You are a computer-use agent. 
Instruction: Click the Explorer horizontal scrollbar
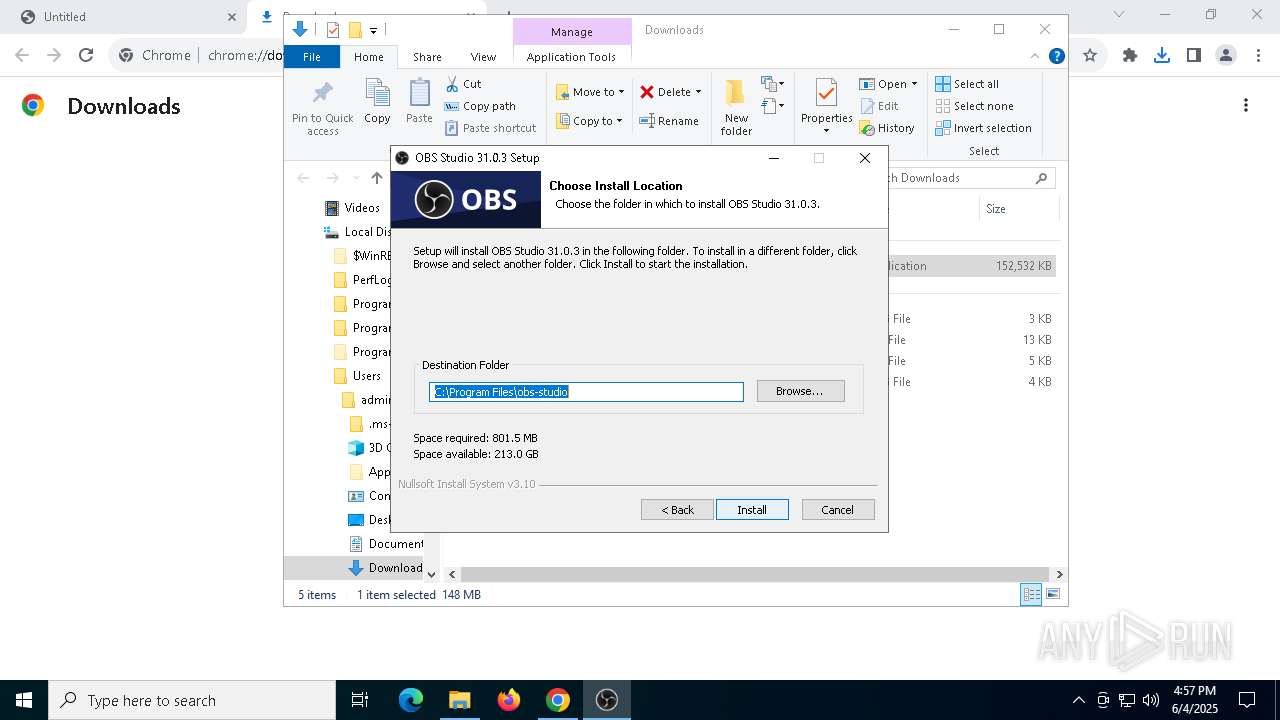(x=755, y=574)
